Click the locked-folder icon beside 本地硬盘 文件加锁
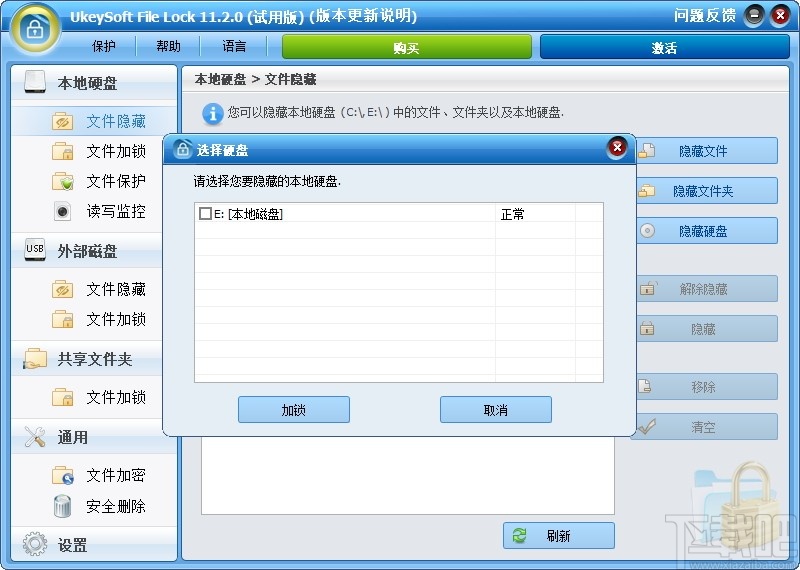Image resolution: width=800 pixels, height=570 pixels. (62, 151)
